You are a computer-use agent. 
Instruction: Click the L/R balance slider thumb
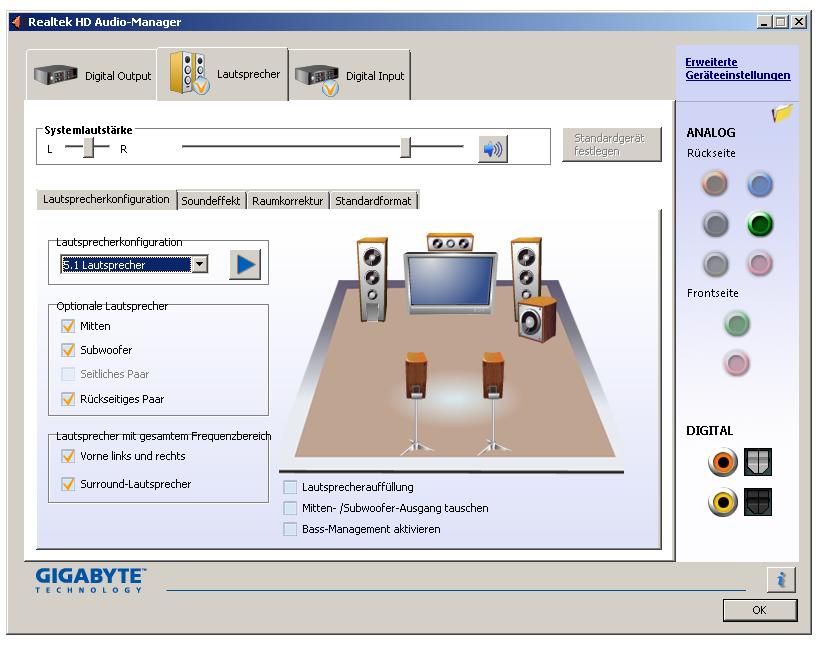[89, 147]
